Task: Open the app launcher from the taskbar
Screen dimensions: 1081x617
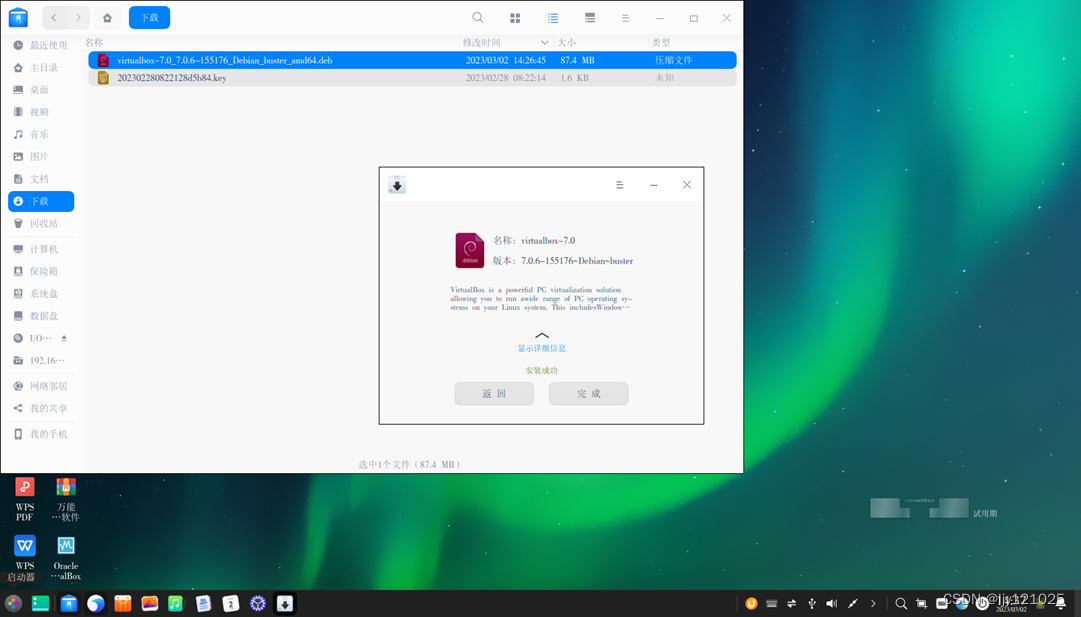Action: [13, 603]
